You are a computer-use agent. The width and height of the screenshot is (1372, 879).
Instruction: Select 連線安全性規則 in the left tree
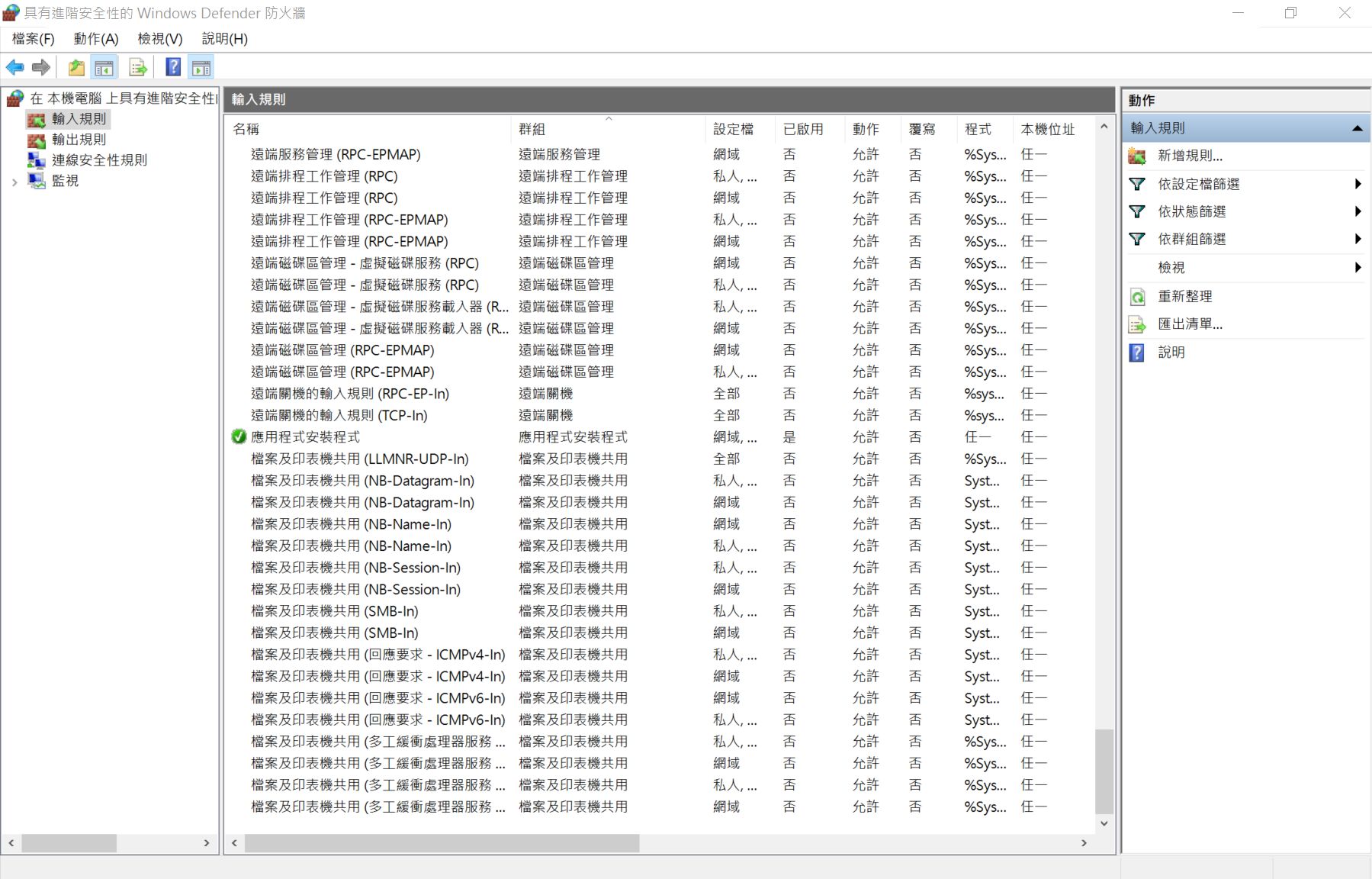tap(99, 160)
